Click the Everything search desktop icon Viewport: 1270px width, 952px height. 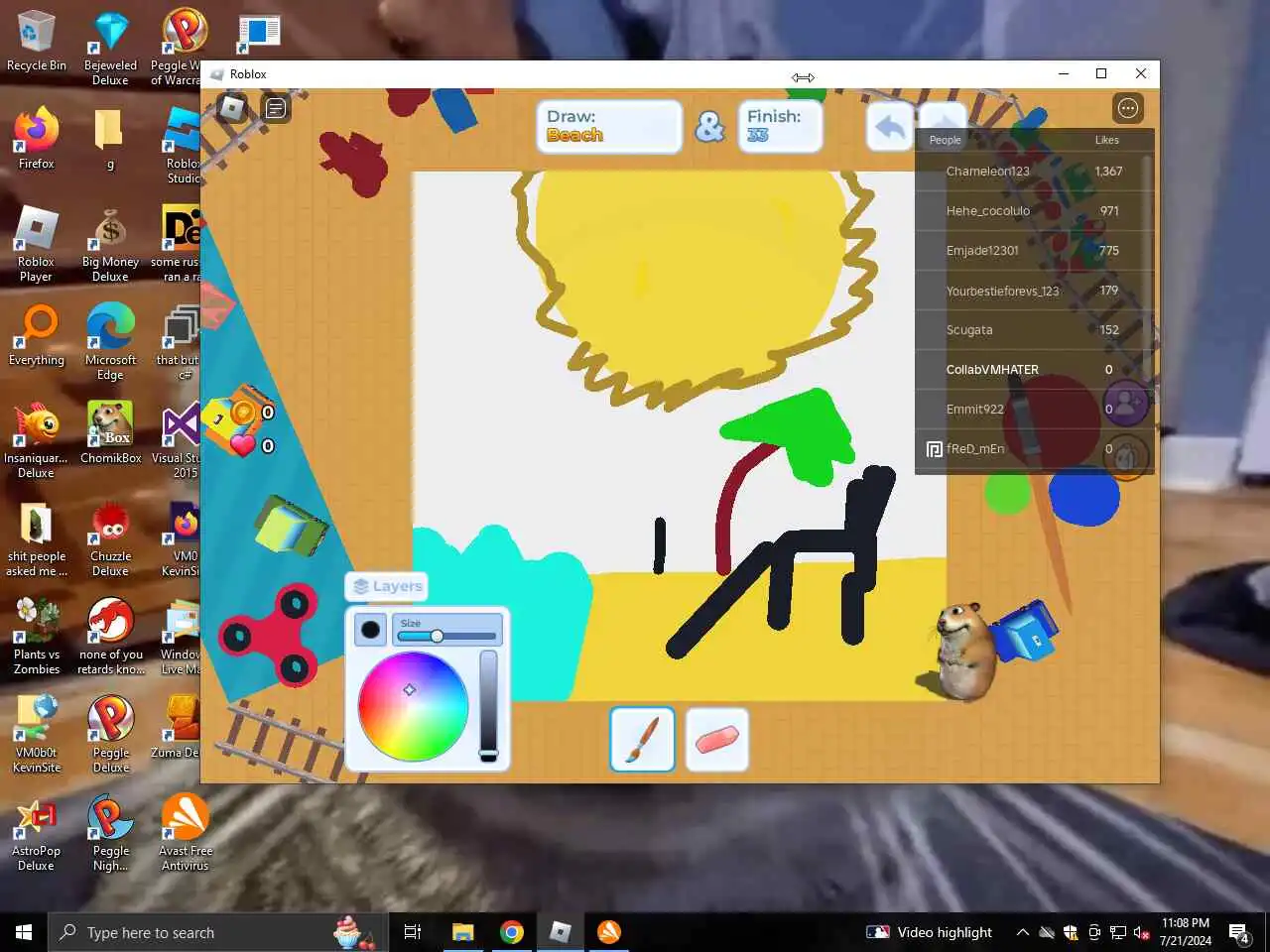pos(37,335)
